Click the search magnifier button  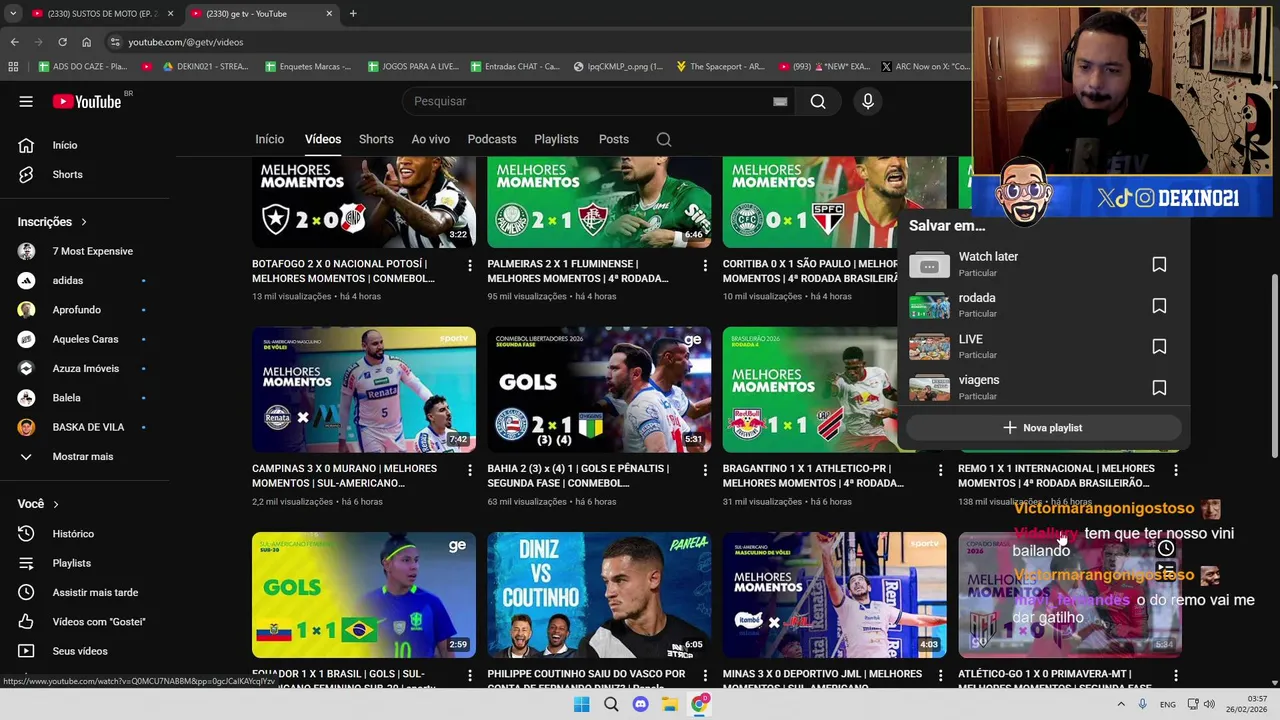coord(818,101)
